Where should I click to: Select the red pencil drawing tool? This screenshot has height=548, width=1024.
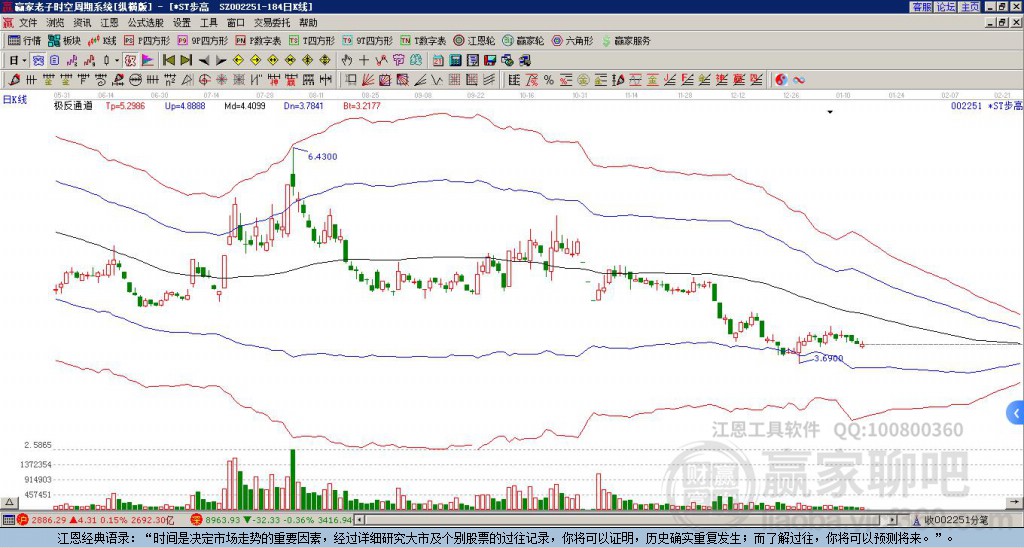coord(14,80)
